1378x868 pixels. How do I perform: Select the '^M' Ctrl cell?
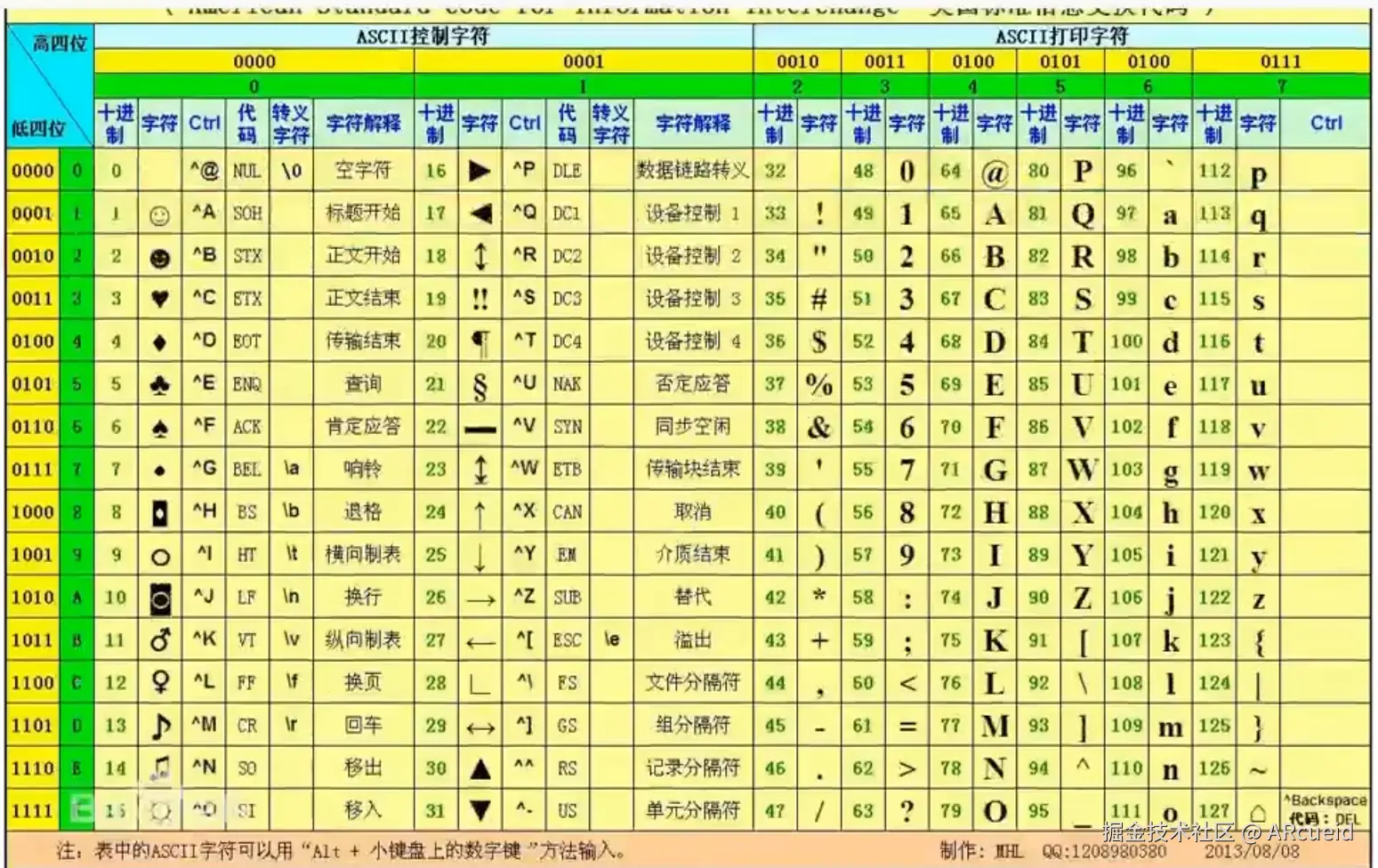pos(204,724)
